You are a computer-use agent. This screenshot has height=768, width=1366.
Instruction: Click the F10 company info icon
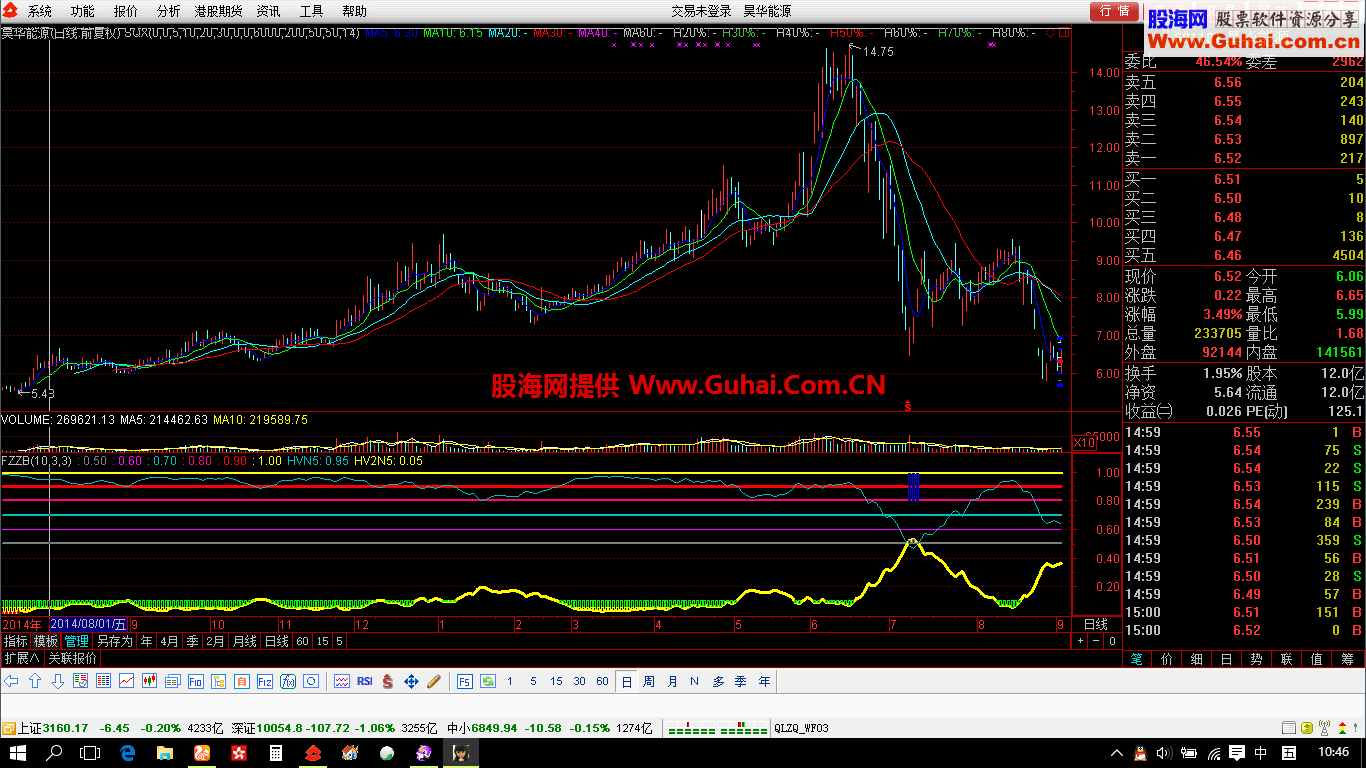[x=195, y=681]
